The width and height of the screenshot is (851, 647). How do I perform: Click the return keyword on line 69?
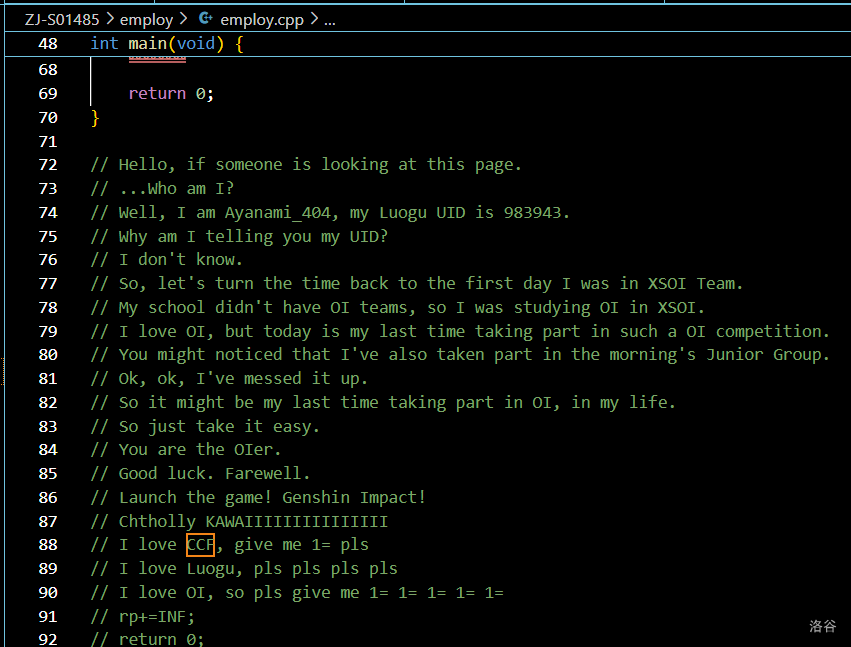click(x=157, y=93)
